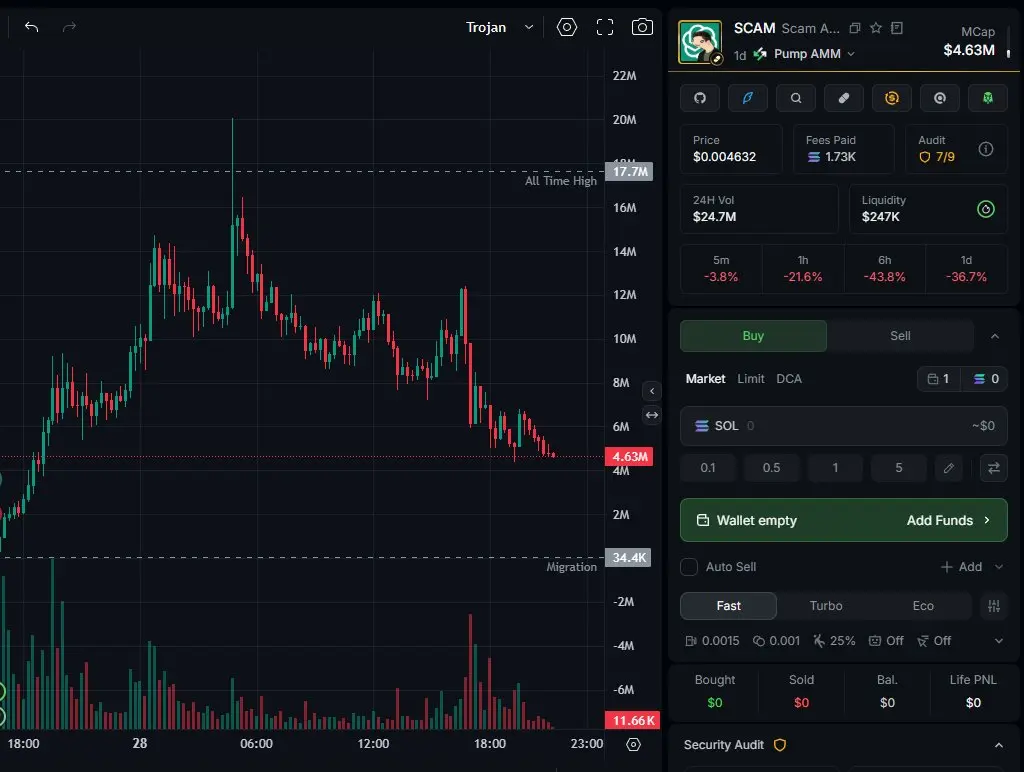Screen dimensions: 1024x772
Task: Open the GitHub link icon
Action: click(700, 98)
